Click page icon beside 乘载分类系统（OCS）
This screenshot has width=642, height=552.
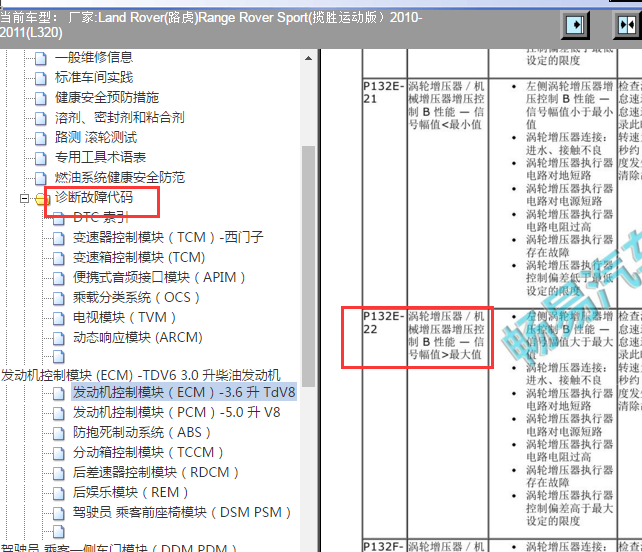[x=59, y=299]
